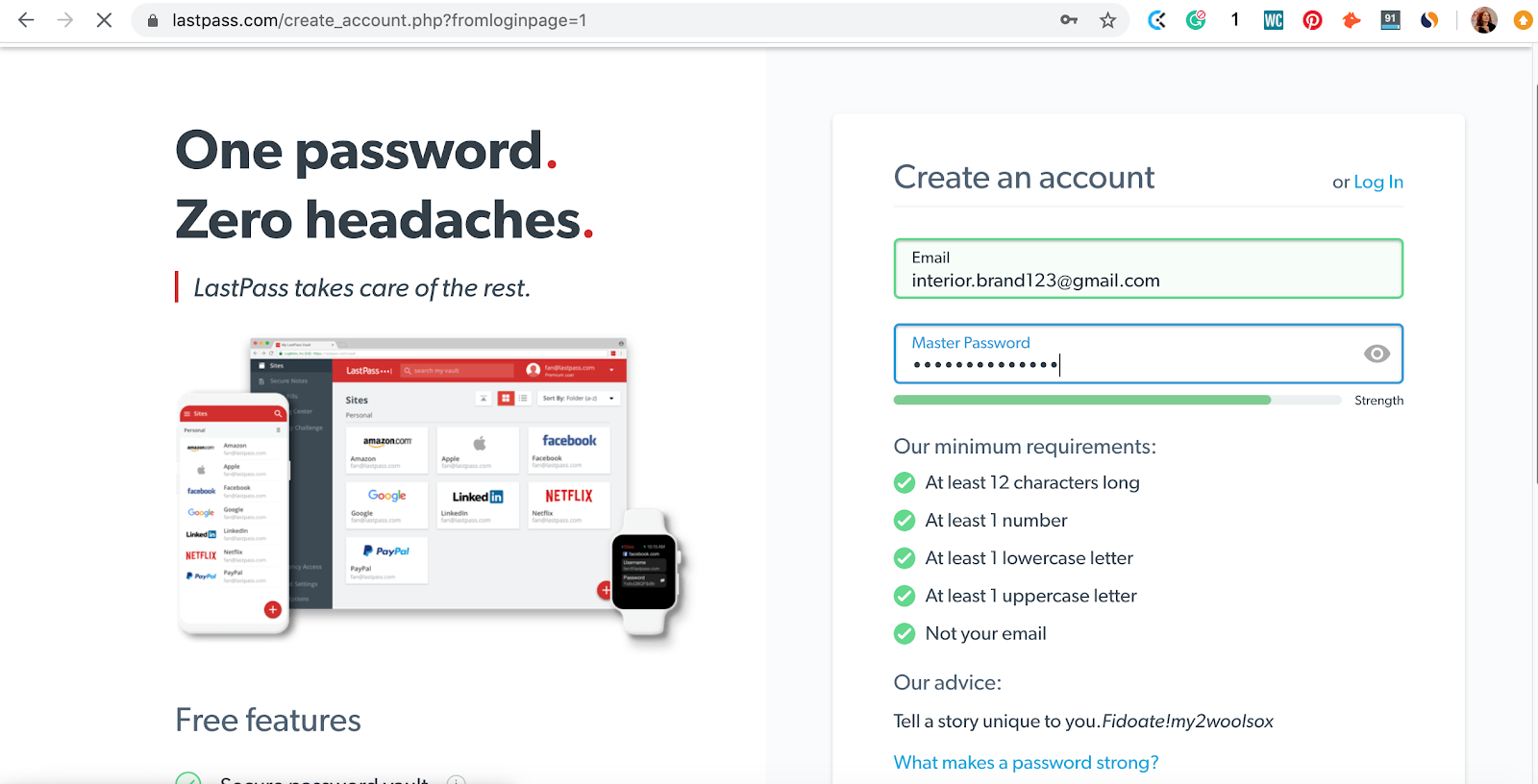1538x784 pixels.
Task: Click the password strength bar
Action: [x=1117, y=400]
